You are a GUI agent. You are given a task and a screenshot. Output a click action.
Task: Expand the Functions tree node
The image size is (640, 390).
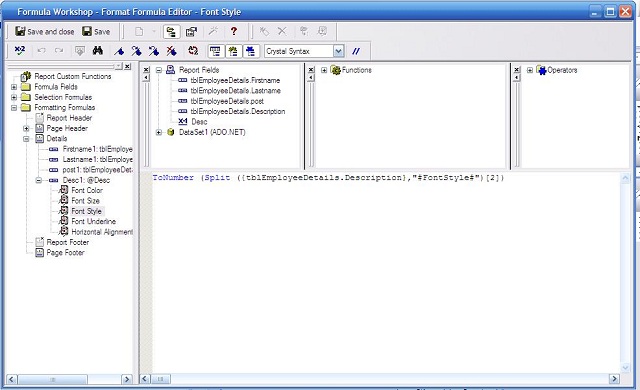tap(324, 70)
